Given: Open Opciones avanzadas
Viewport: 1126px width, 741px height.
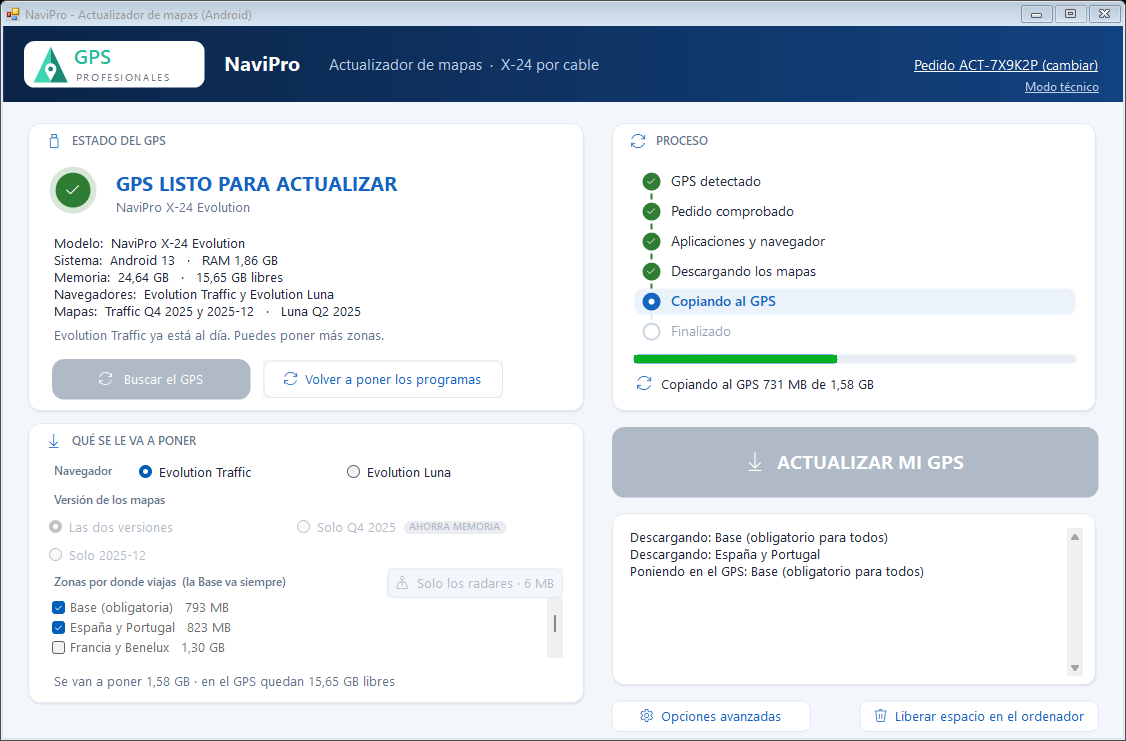Looking at the screenshot, I should click(x=711, y=717).
